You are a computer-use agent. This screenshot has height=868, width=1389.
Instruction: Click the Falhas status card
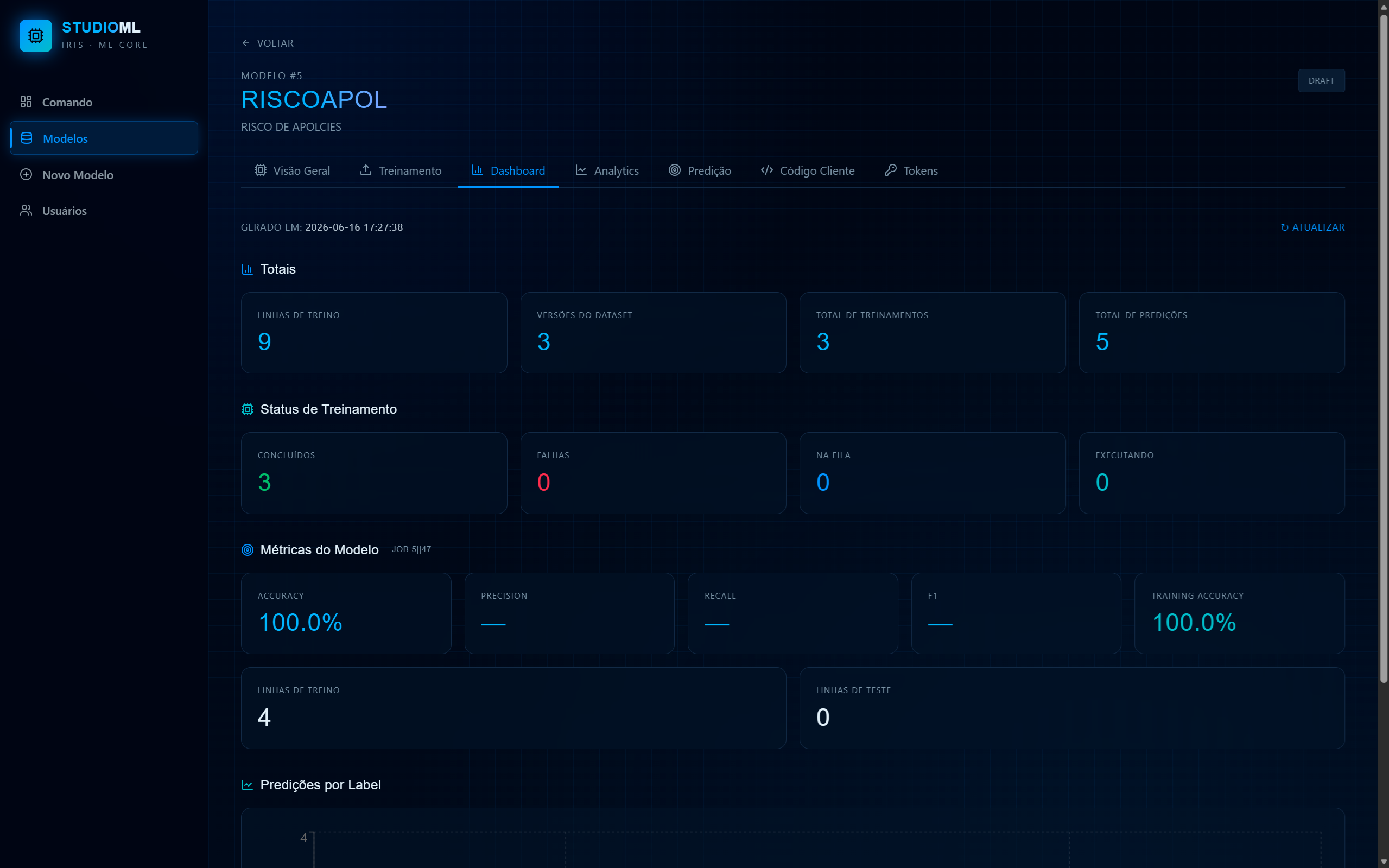[653, 473]
